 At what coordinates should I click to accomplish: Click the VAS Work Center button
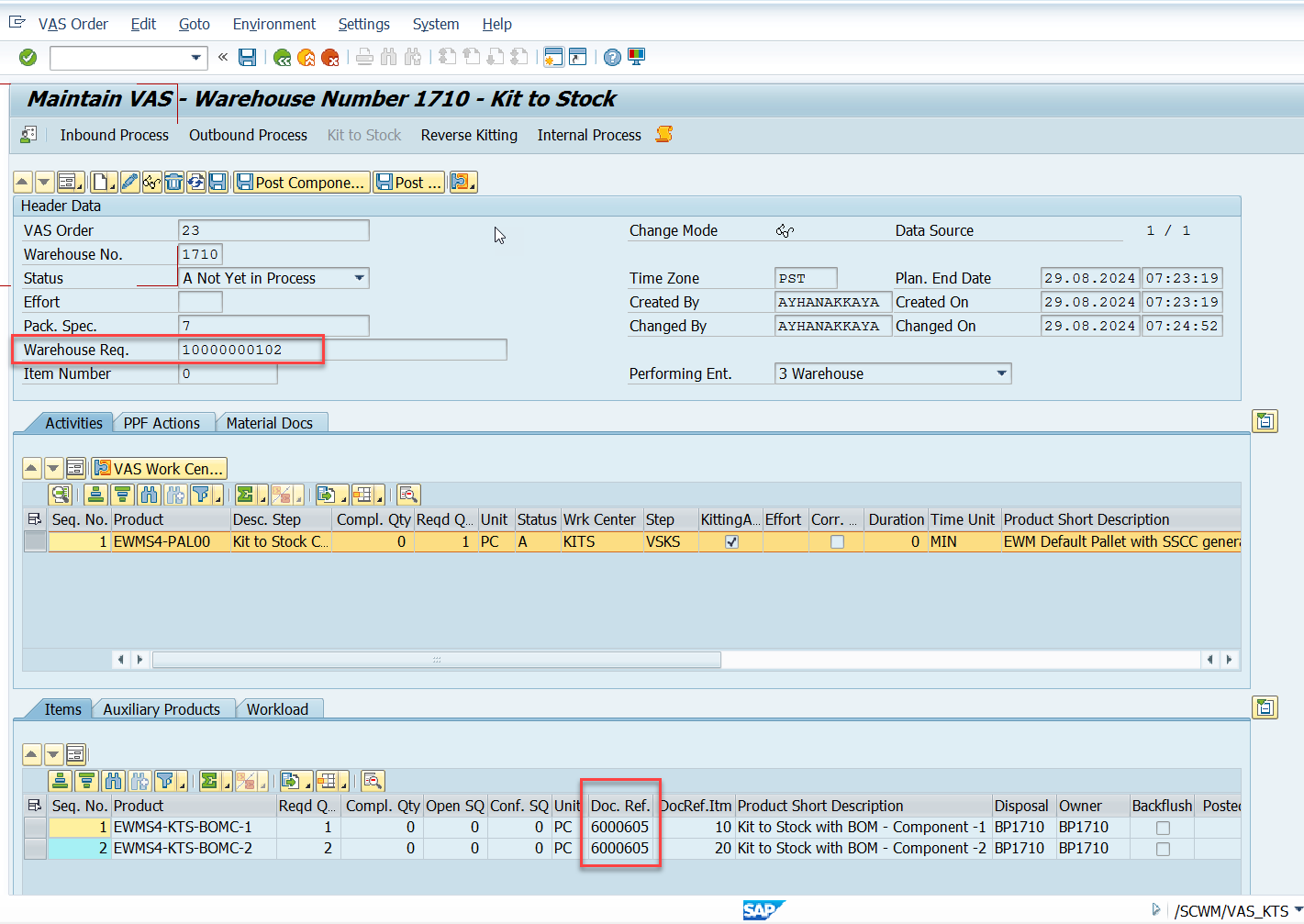point(159,469)
